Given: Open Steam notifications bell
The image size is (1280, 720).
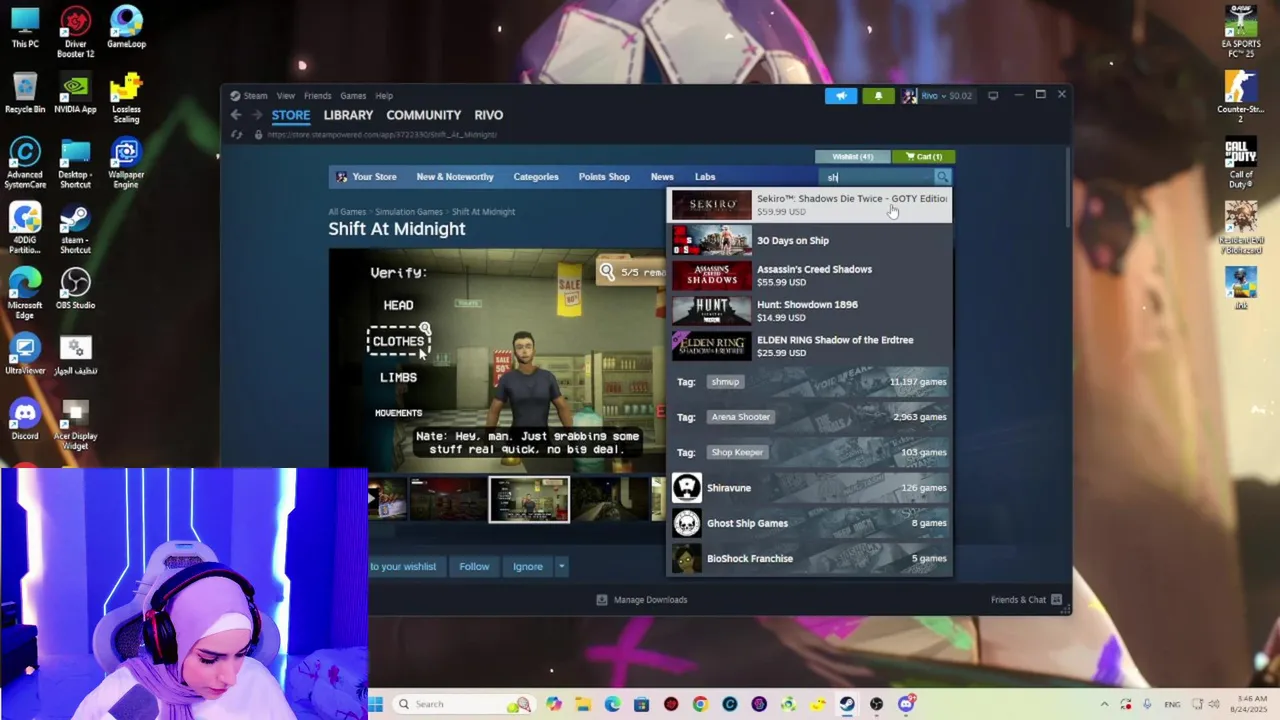Looking at the screenshot, I should [878, 96].
